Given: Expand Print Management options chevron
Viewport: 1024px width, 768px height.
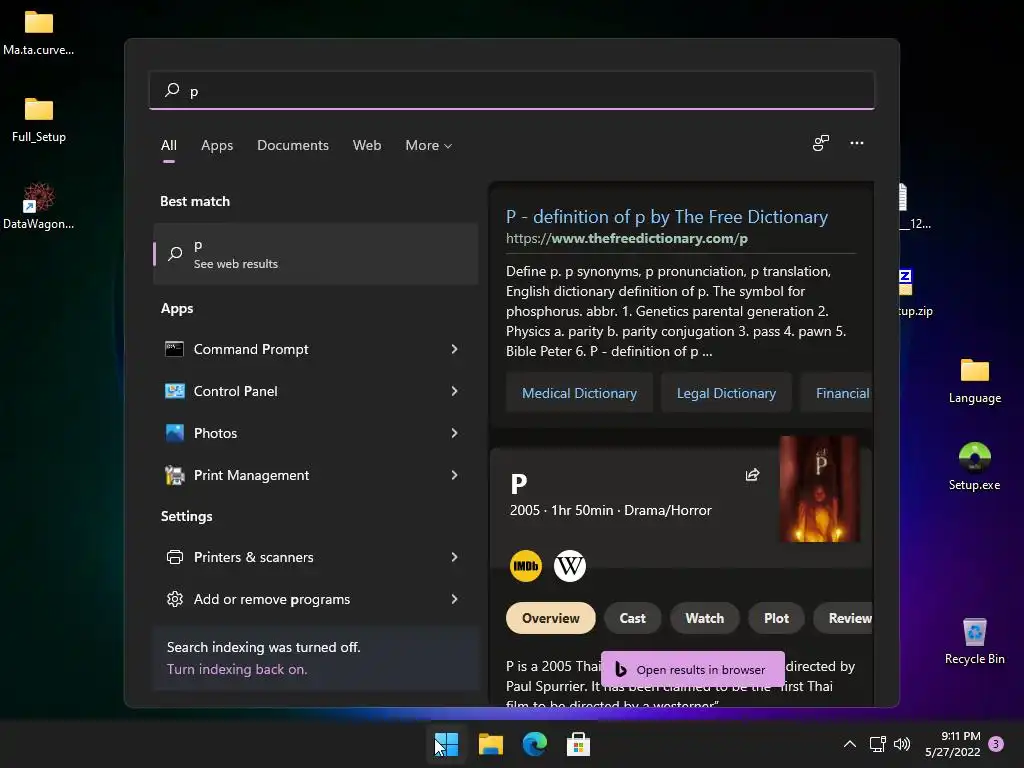Looking at the screenshot, I should pyautogui.click(x=455, y=475).
